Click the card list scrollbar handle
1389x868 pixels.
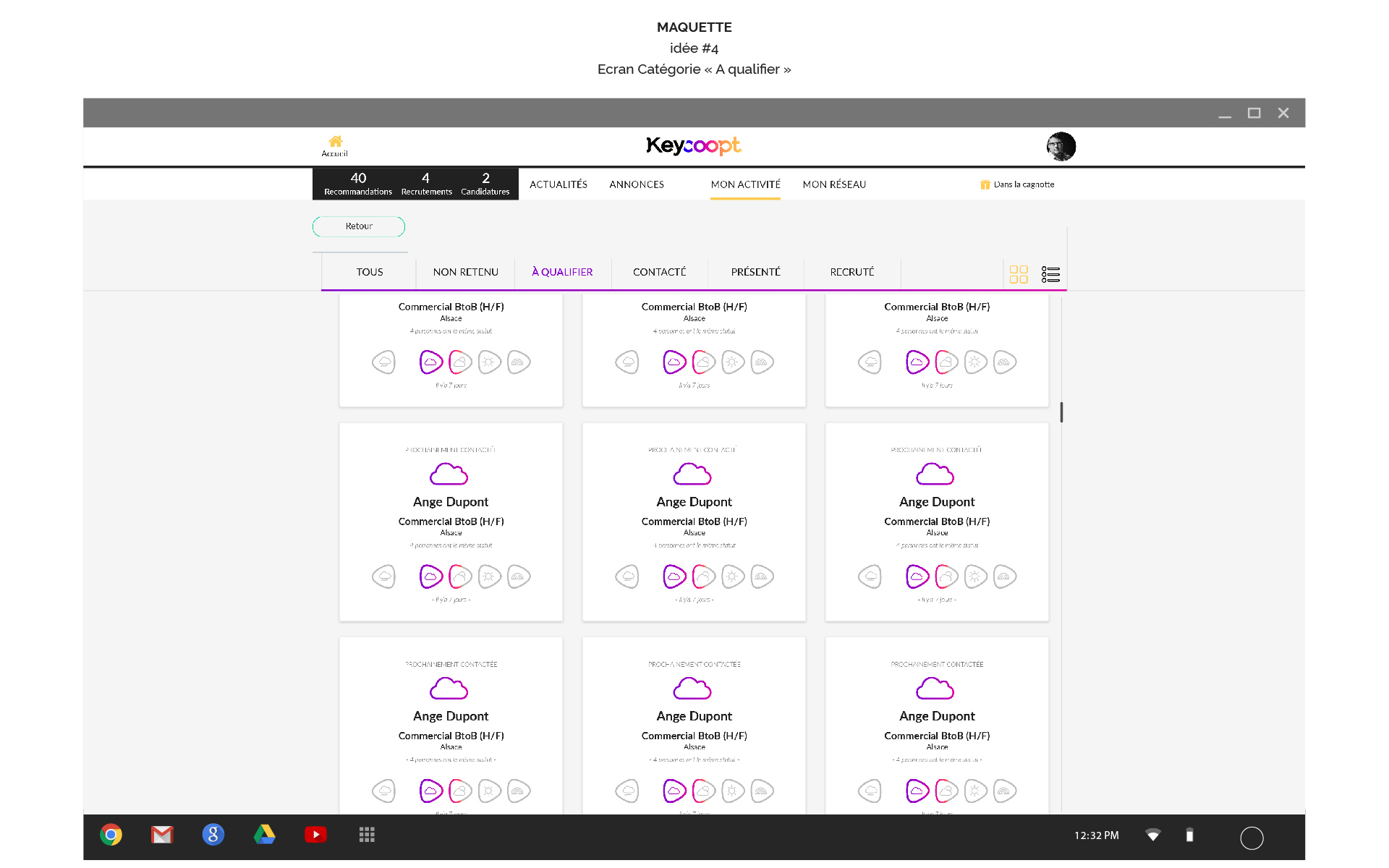point(1061,412)
